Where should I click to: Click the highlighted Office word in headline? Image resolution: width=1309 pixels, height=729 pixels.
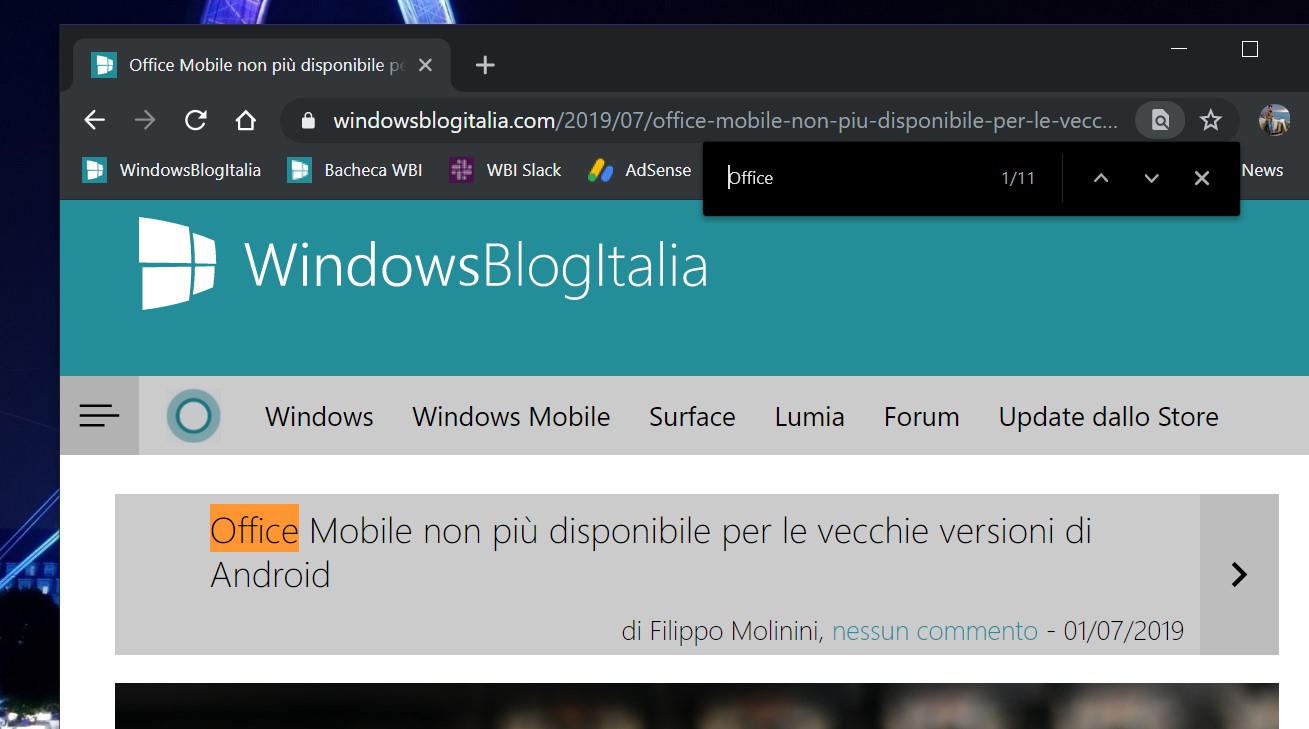[x=254, y=529]
